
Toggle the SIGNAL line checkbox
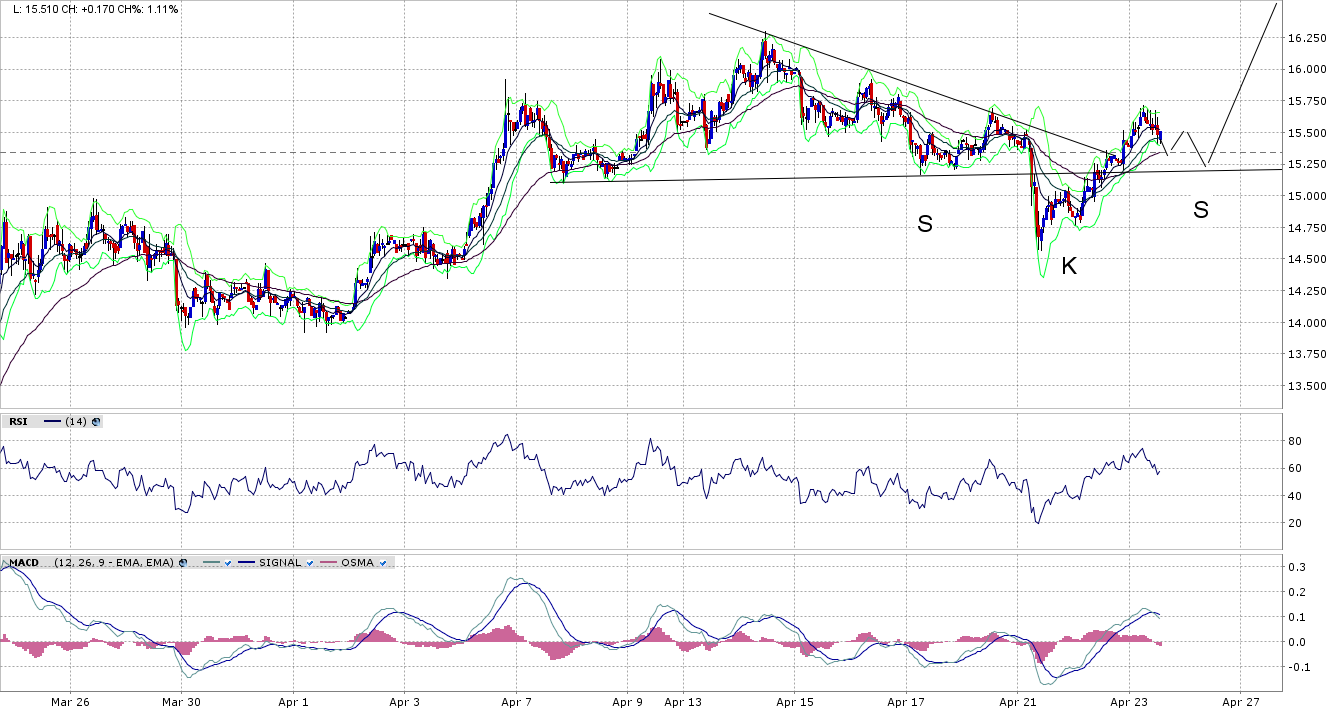[310, 563]
